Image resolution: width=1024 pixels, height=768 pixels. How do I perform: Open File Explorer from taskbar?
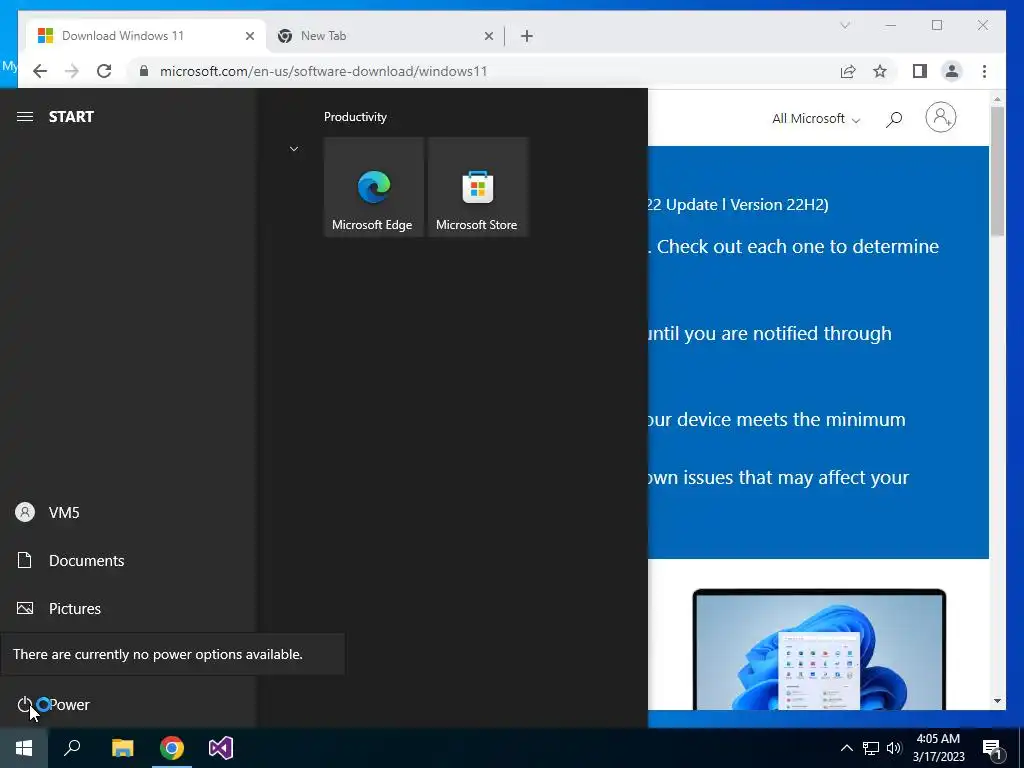coord(122,748)
